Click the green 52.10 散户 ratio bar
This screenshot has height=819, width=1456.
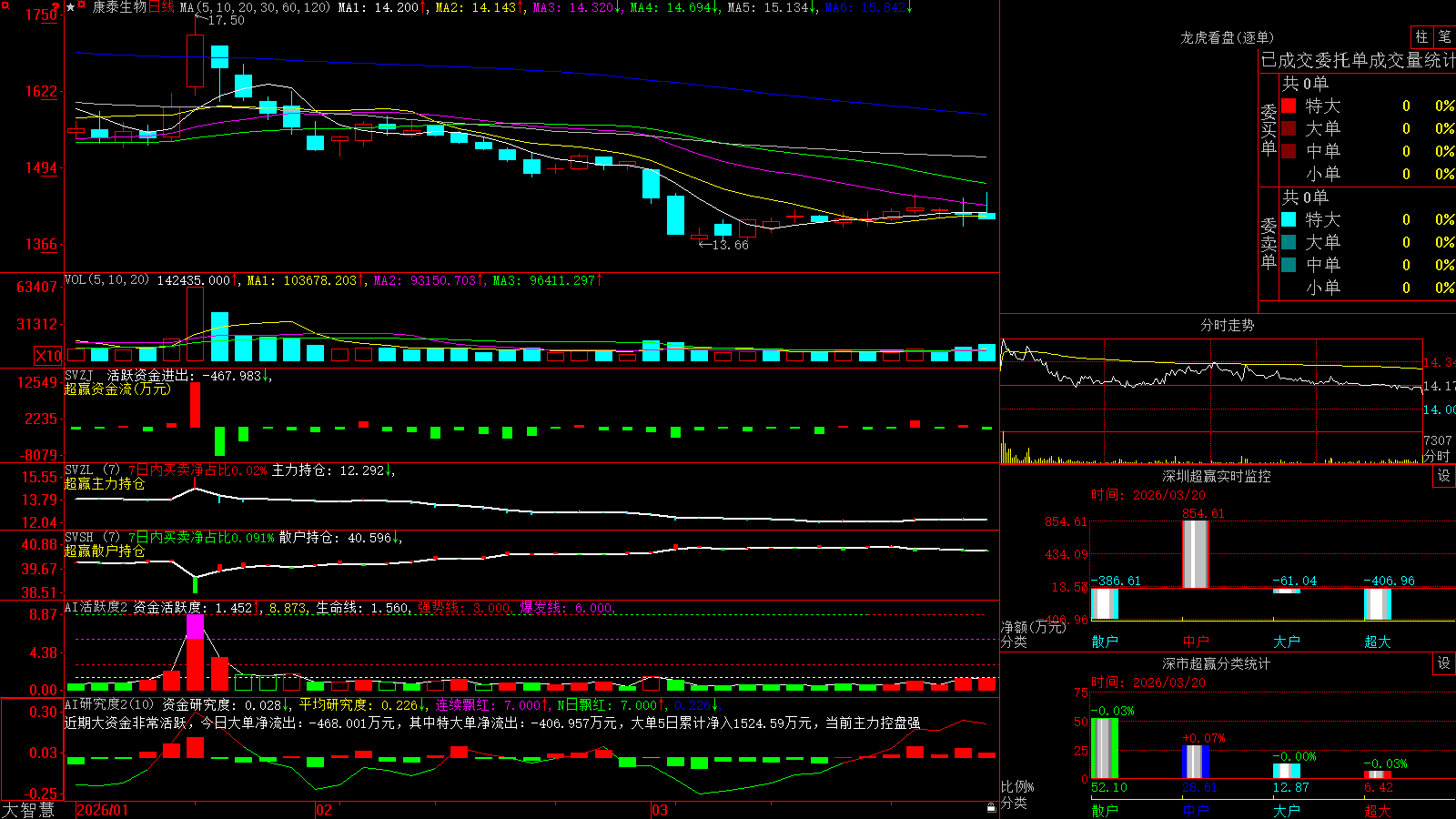click(x=1105, y=748)
